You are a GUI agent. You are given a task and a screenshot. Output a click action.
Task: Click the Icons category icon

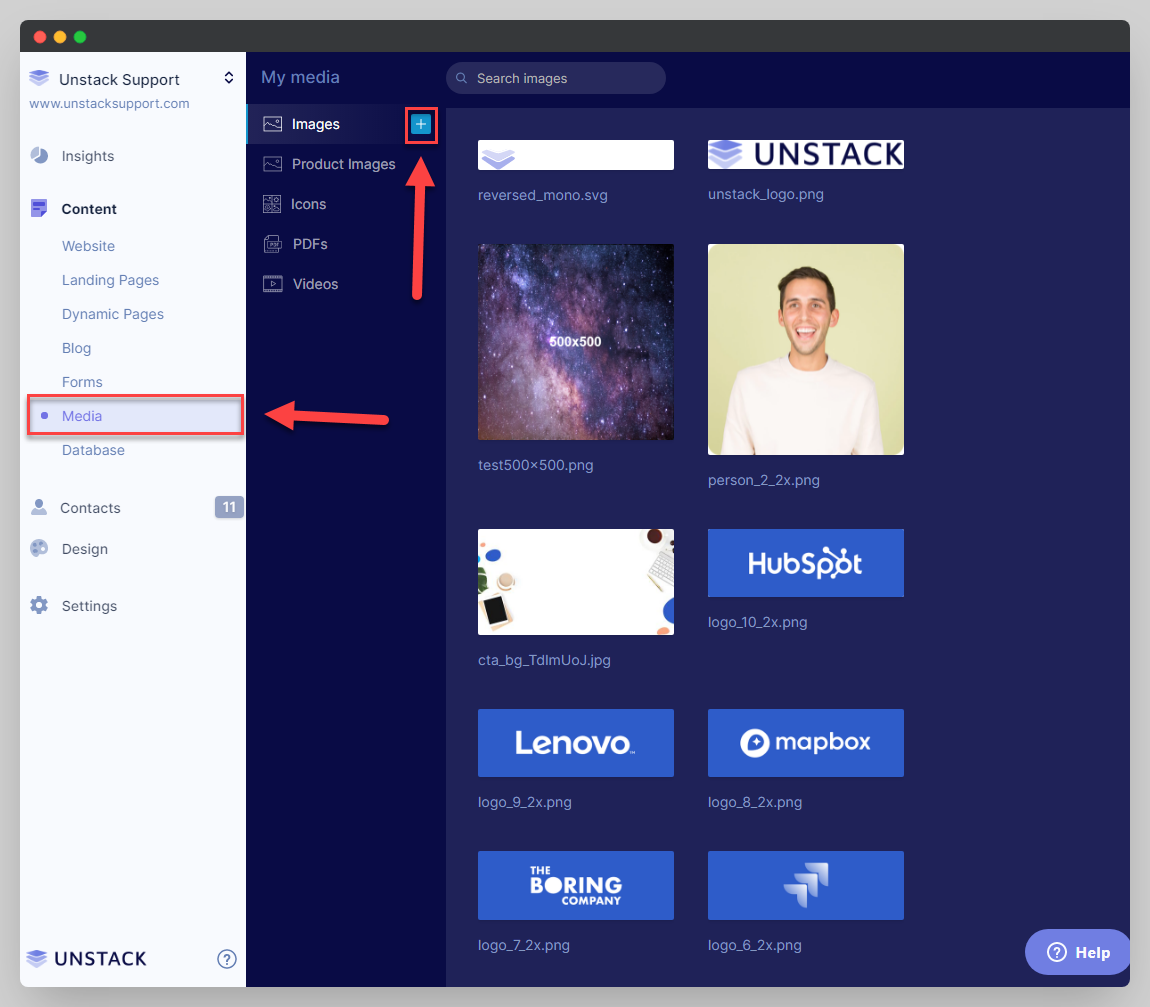pyautogui.click(x=272, y=204)
